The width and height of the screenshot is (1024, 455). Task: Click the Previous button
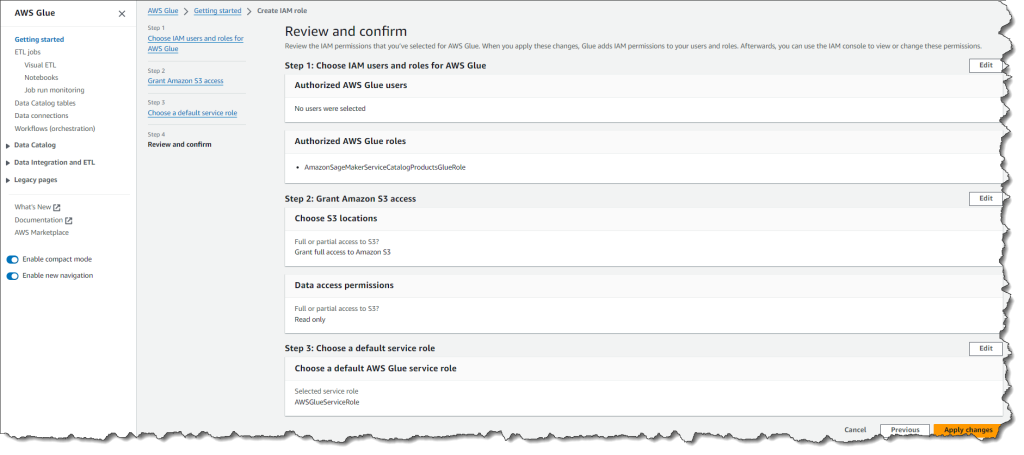pyautogui.click(x=904, y=430)
